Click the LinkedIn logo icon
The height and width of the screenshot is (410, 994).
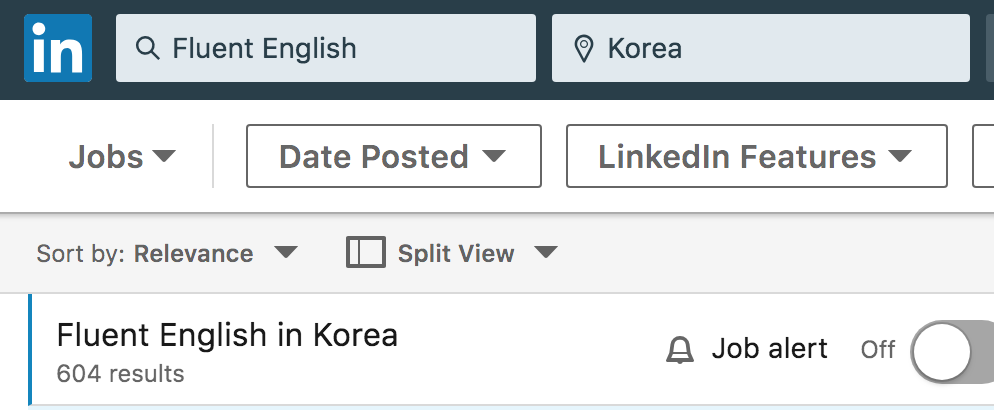point(58,48)
